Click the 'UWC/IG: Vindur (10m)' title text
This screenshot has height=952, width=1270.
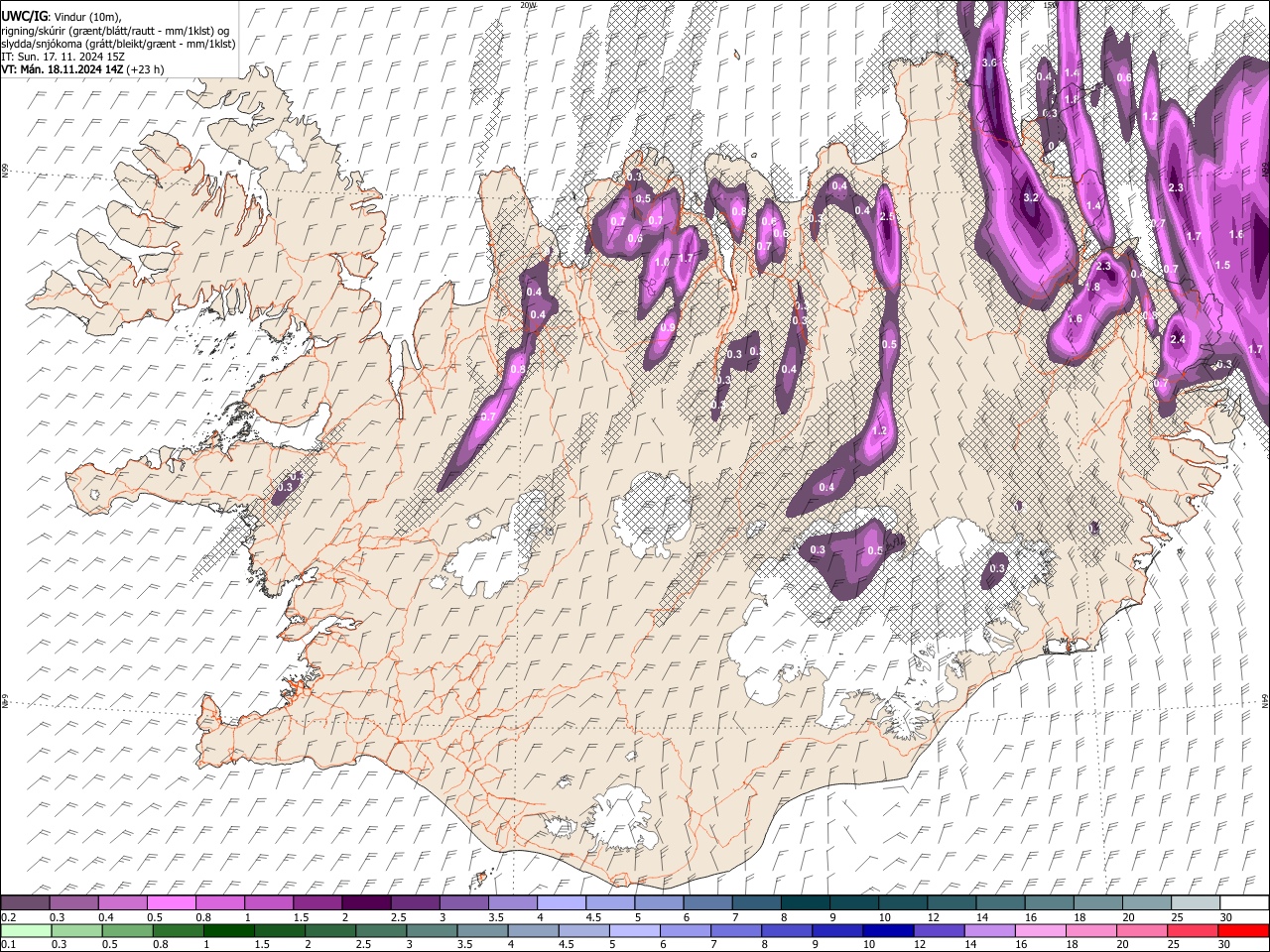pyautogui.click(x=62, y=16)
